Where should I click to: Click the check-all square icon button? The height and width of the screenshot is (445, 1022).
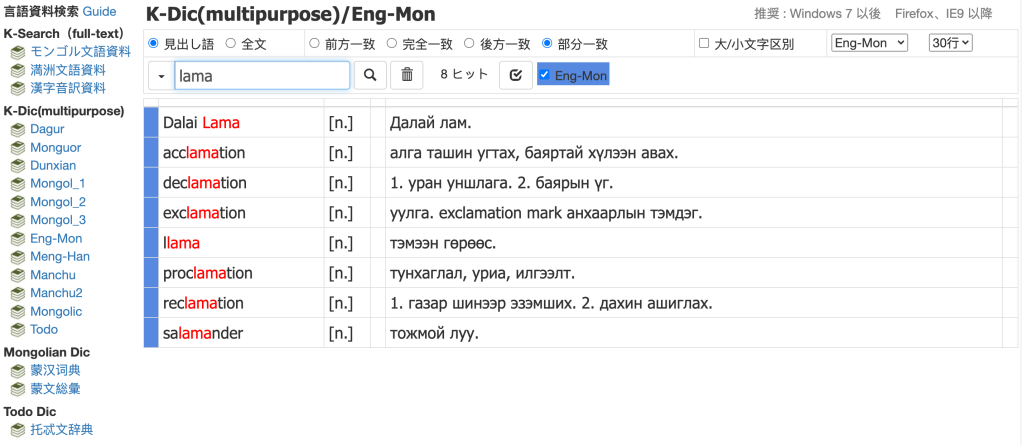[x=515, y=75]
